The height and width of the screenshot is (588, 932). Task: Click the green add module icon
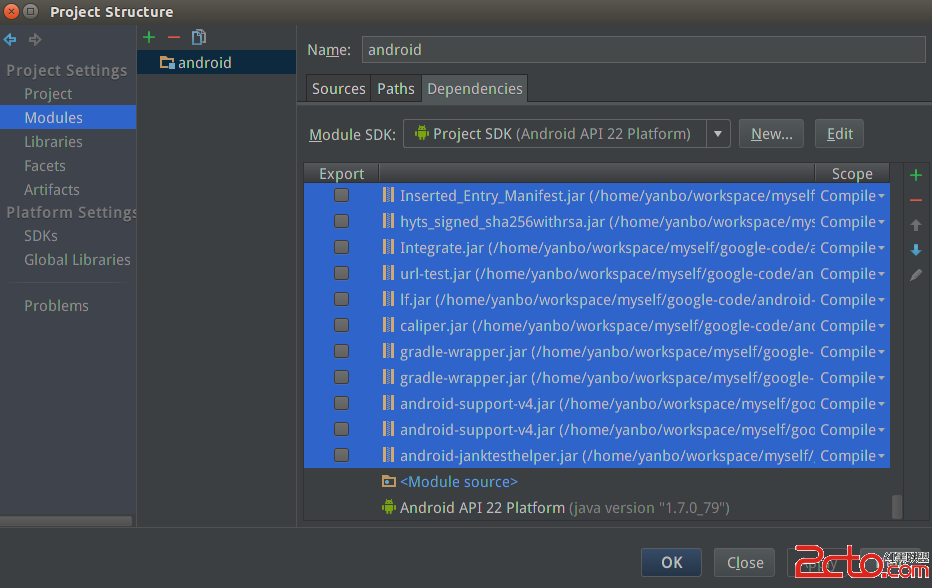tap(149, 37)
